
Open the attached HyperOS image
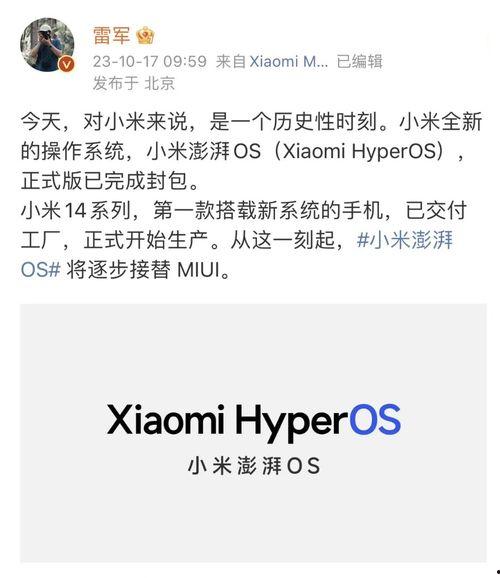tap(253, 433)
